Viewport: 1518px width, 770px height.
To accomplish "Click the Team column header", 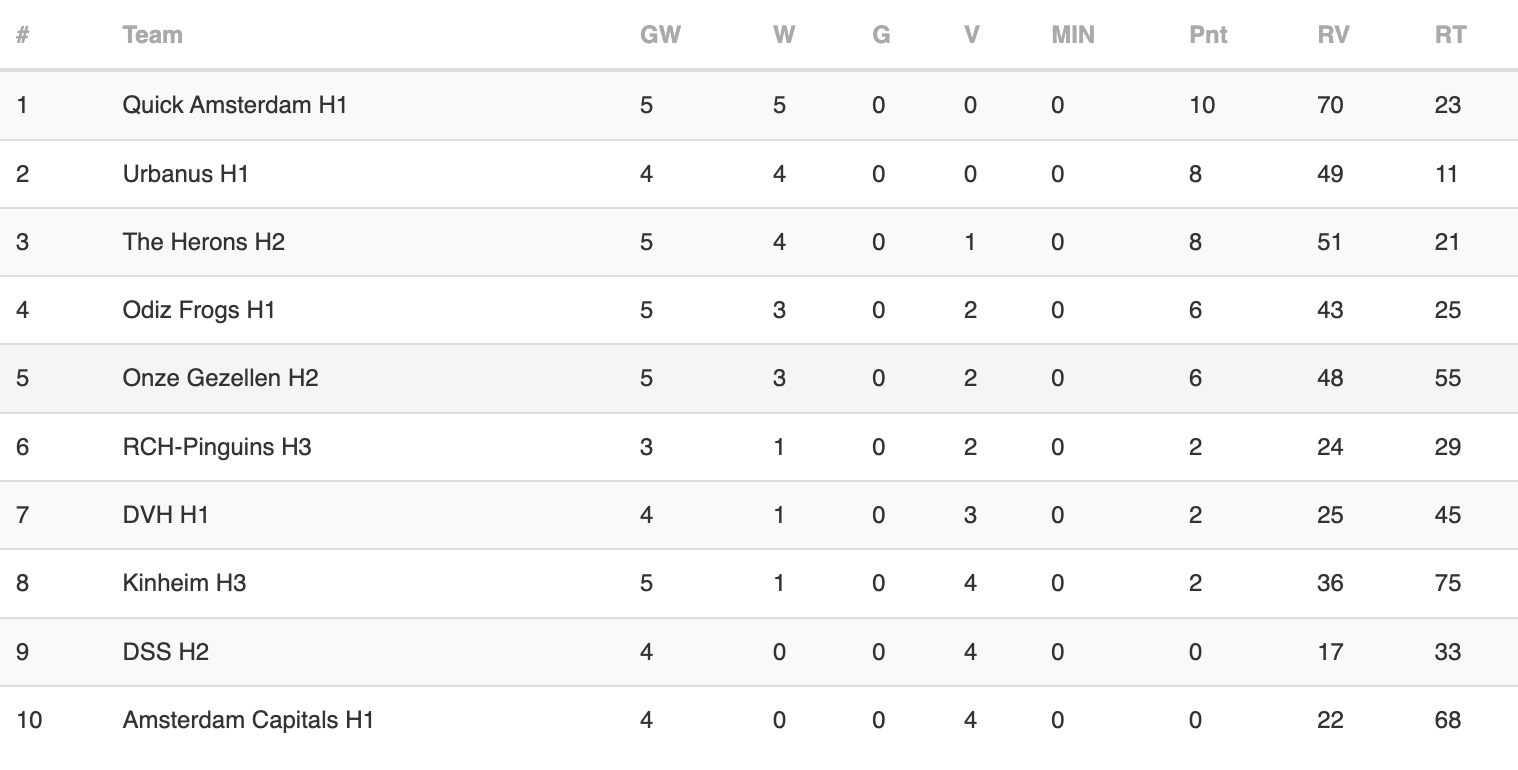I will [x=152, y=35].
